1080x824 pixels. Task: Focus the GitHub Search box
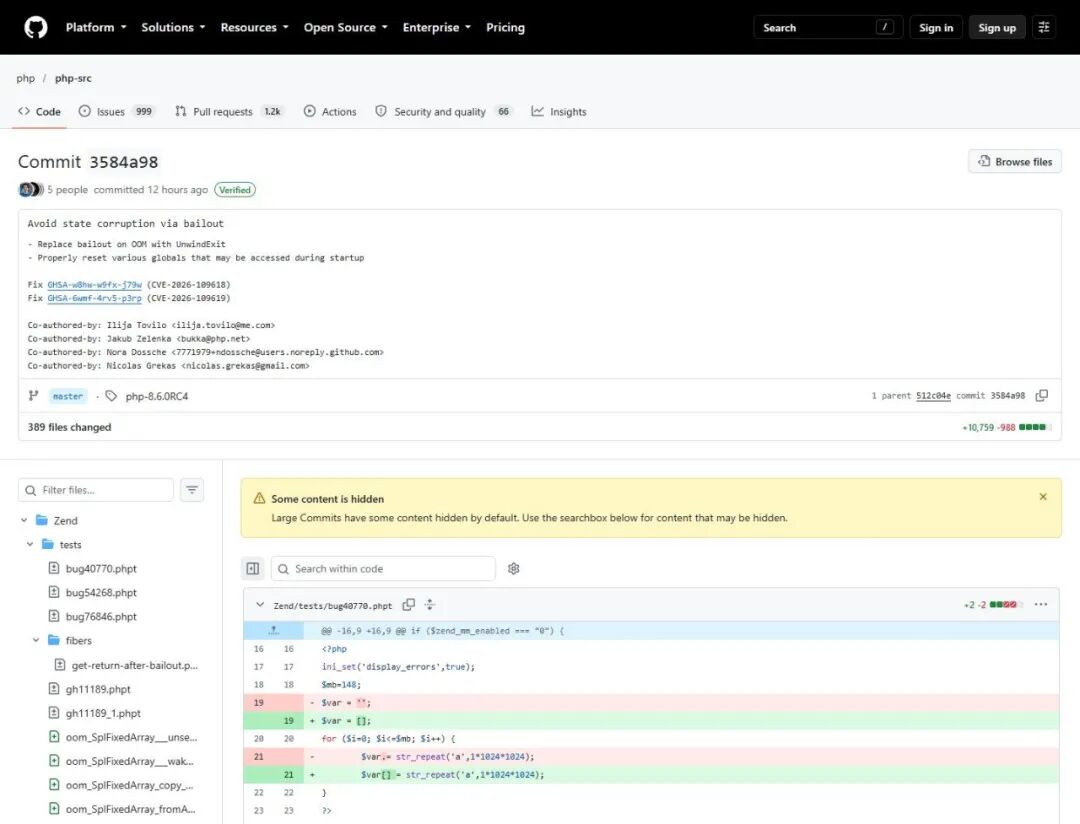(827, 28)
